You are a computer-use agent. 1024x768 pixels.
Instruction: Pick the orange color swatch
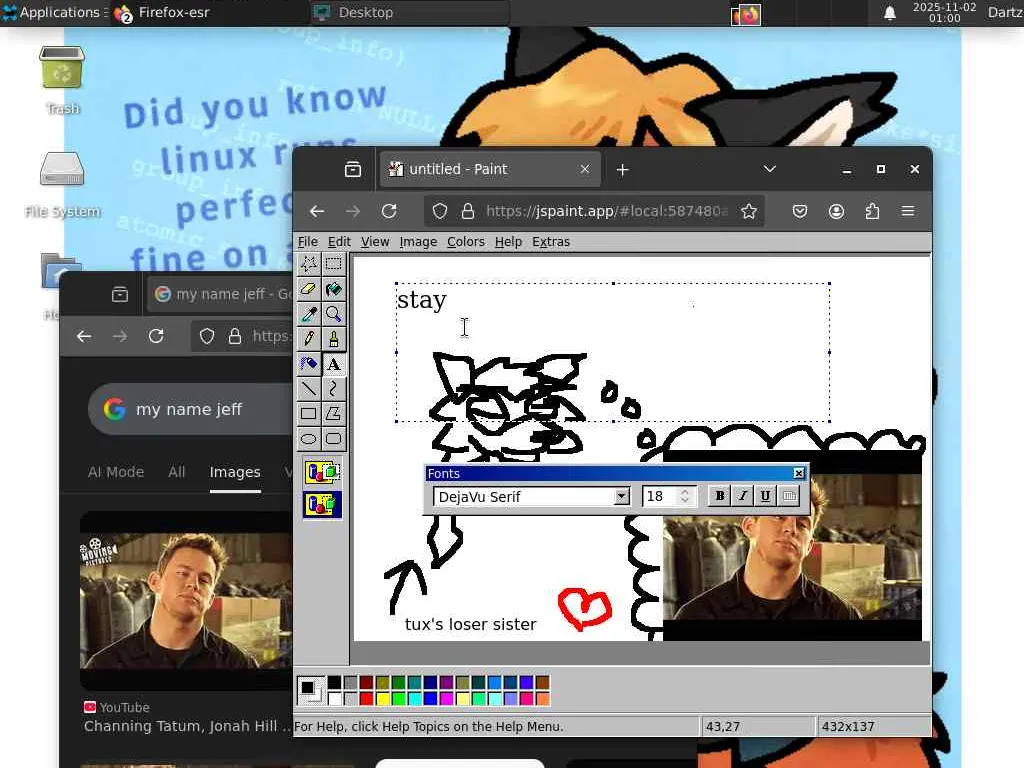pos(543,699)
